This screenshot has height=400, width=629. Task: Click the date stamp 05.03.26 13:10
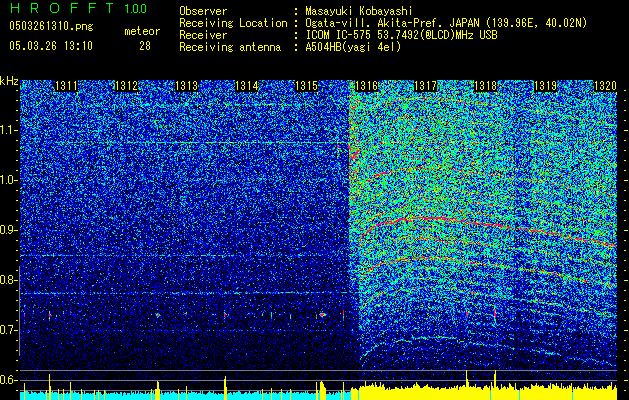51,46
